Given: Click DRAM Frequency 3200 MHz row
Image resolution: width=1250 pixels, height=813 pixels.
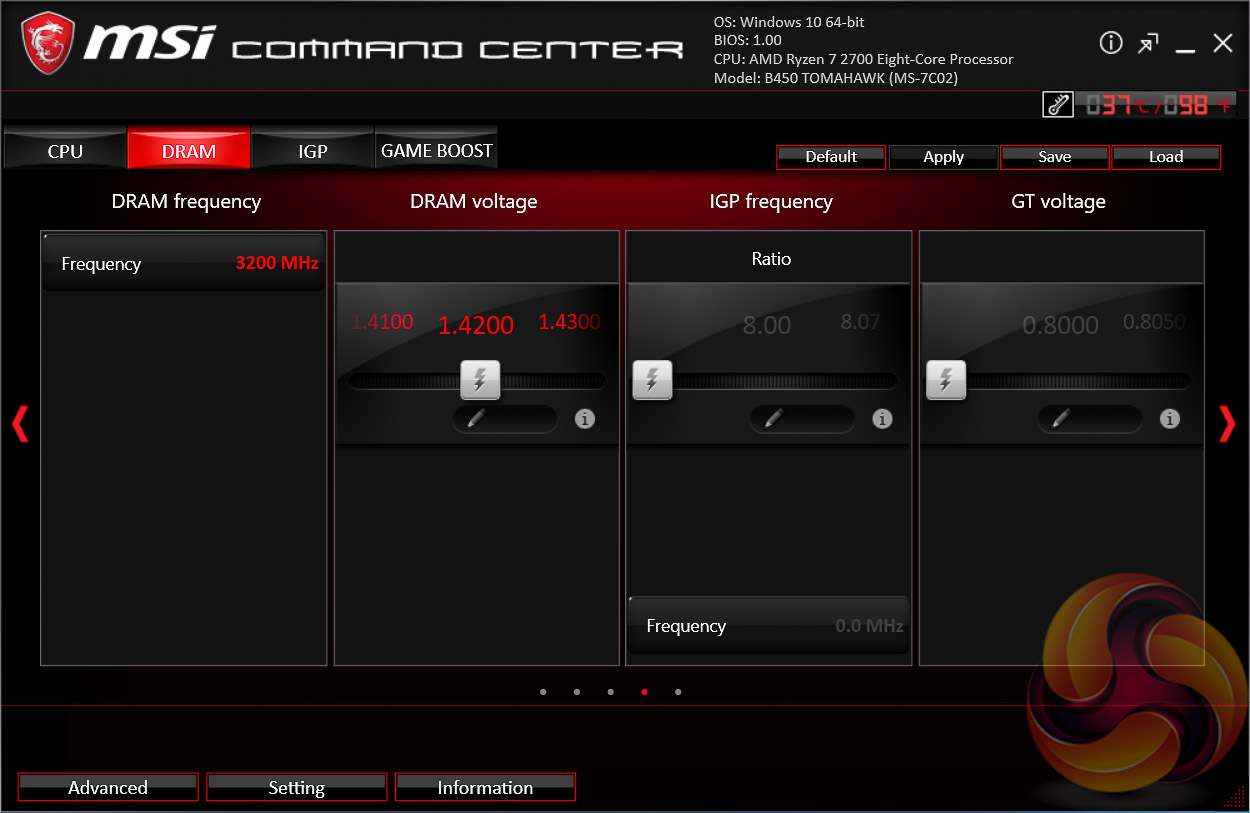Looking at the screenshot, I should click(x=184, y=263).
